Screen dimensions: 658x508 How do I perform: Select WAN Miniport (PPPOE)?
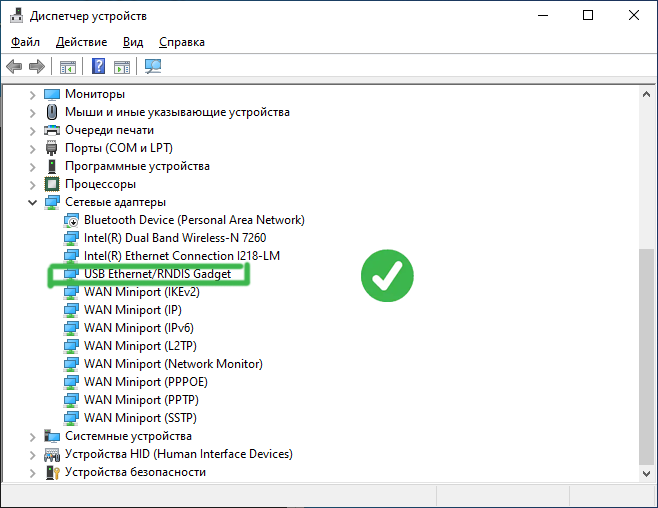146,382
